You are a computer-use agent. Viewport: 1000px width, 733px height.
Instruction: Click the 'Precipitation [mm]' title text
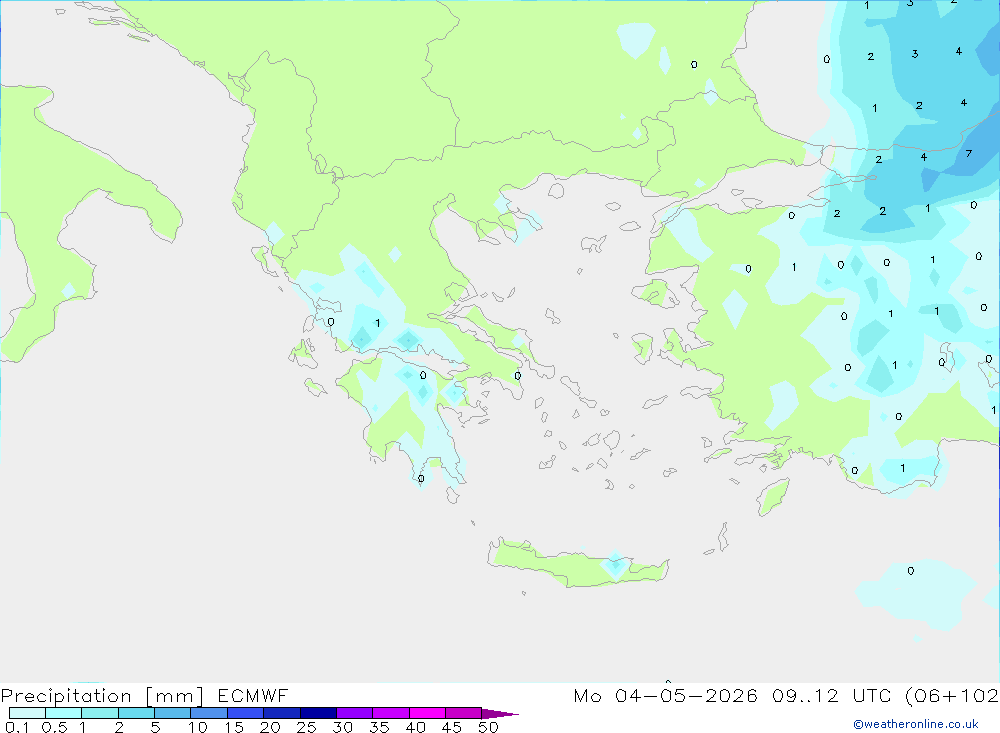coord(102,695)
